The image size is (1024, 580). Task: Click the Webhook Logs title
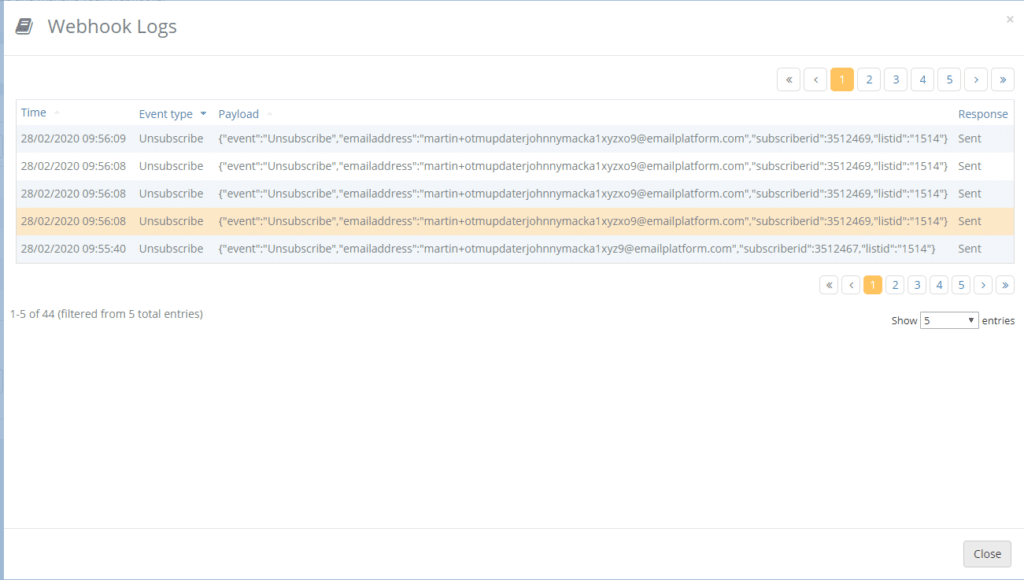click(x=112, y=26)
